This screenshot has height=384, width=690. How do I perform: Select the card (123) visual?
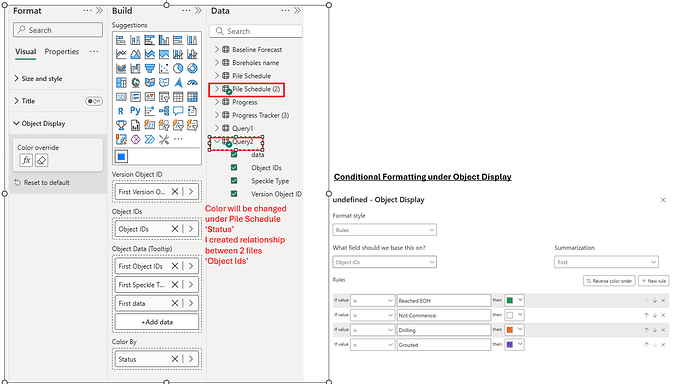(x=121, y=97)
